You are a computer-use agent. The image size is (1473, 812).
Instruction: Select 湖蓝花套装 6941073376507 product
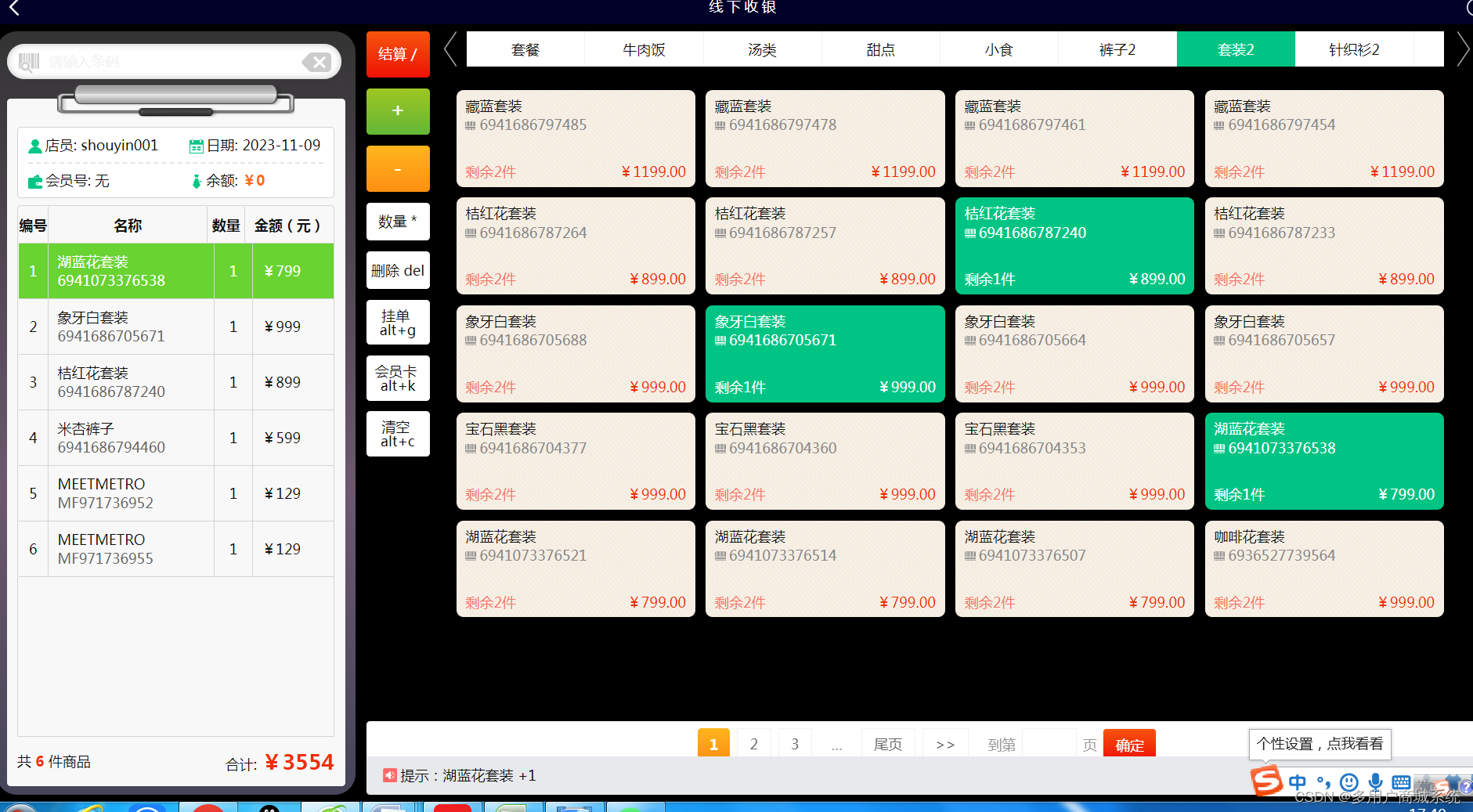pos(1074,569)
